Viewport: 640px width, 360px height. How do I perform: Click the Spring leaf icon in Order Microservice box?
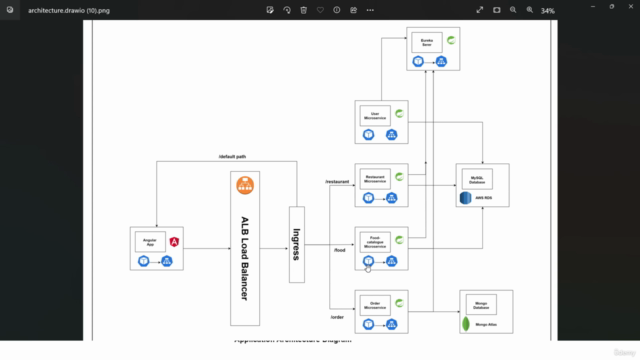coord(400,303)
